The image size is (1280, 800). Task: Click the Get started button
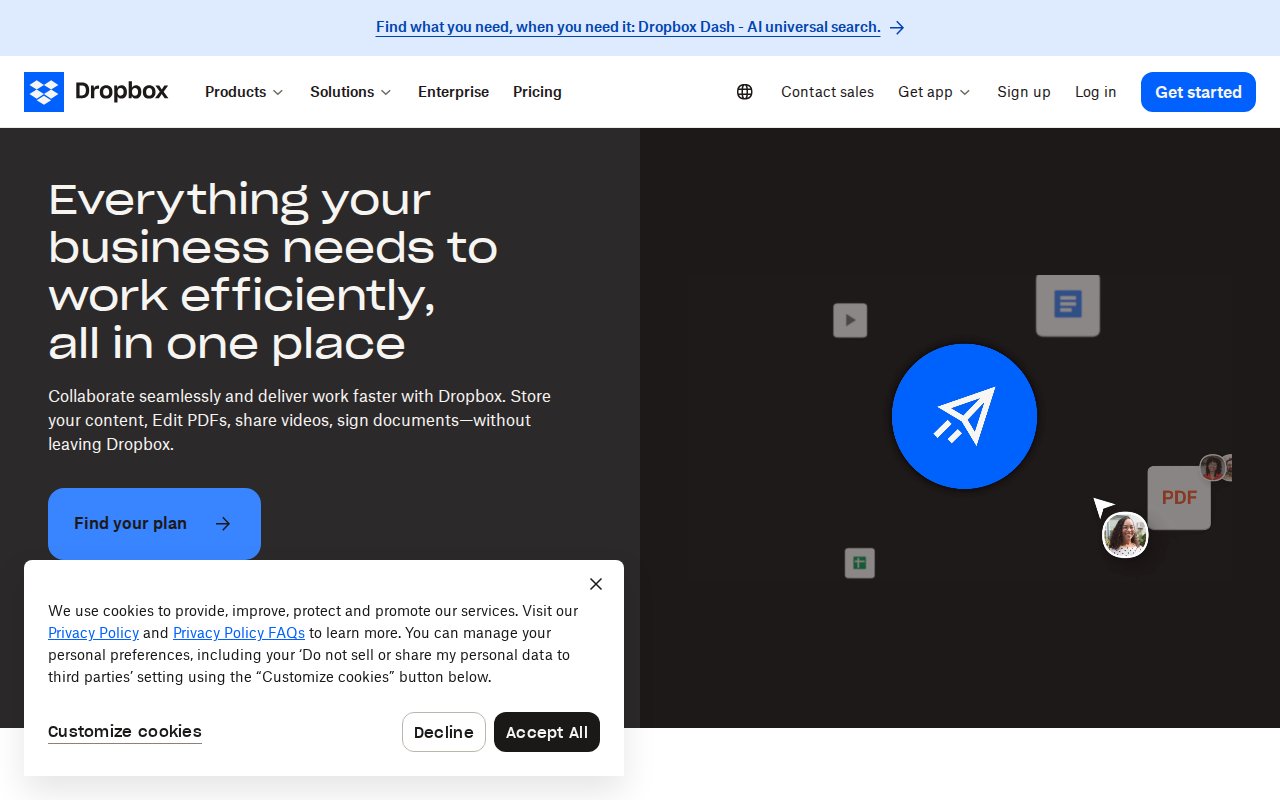point(1198,92)
